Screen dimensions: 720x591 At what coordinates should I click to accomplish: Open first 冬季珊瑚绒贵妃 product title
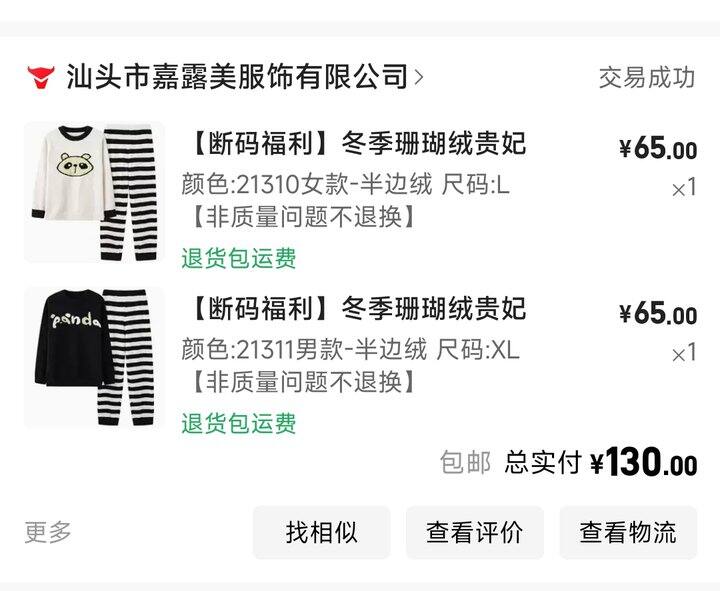(356, 143)
